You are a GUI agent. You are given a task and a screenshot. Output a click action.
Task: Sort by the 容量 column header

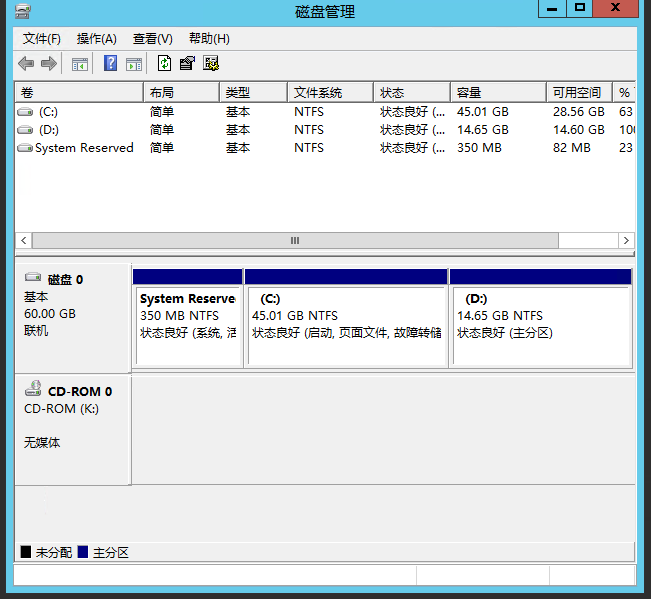tap(497, 92)
